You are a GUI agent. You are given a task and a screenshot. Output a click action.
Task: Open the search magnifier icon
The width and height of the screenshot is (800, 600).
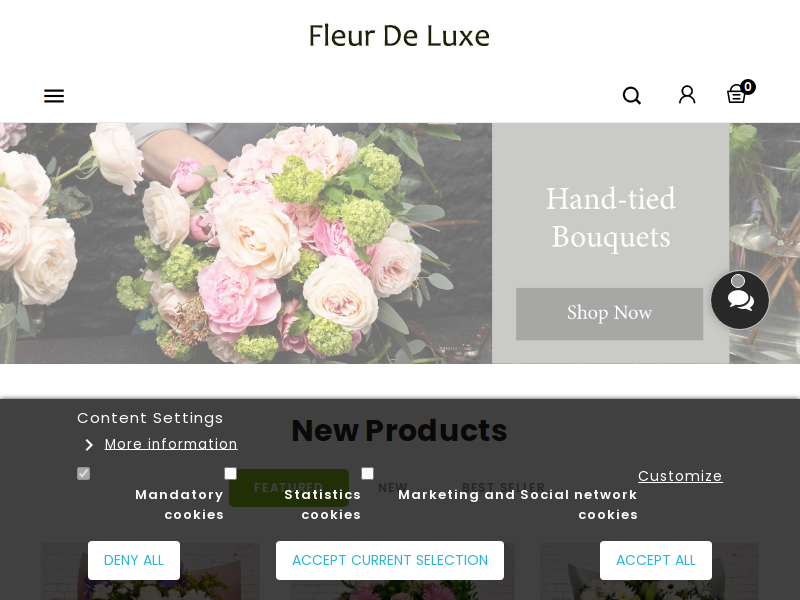click(632, 95)
